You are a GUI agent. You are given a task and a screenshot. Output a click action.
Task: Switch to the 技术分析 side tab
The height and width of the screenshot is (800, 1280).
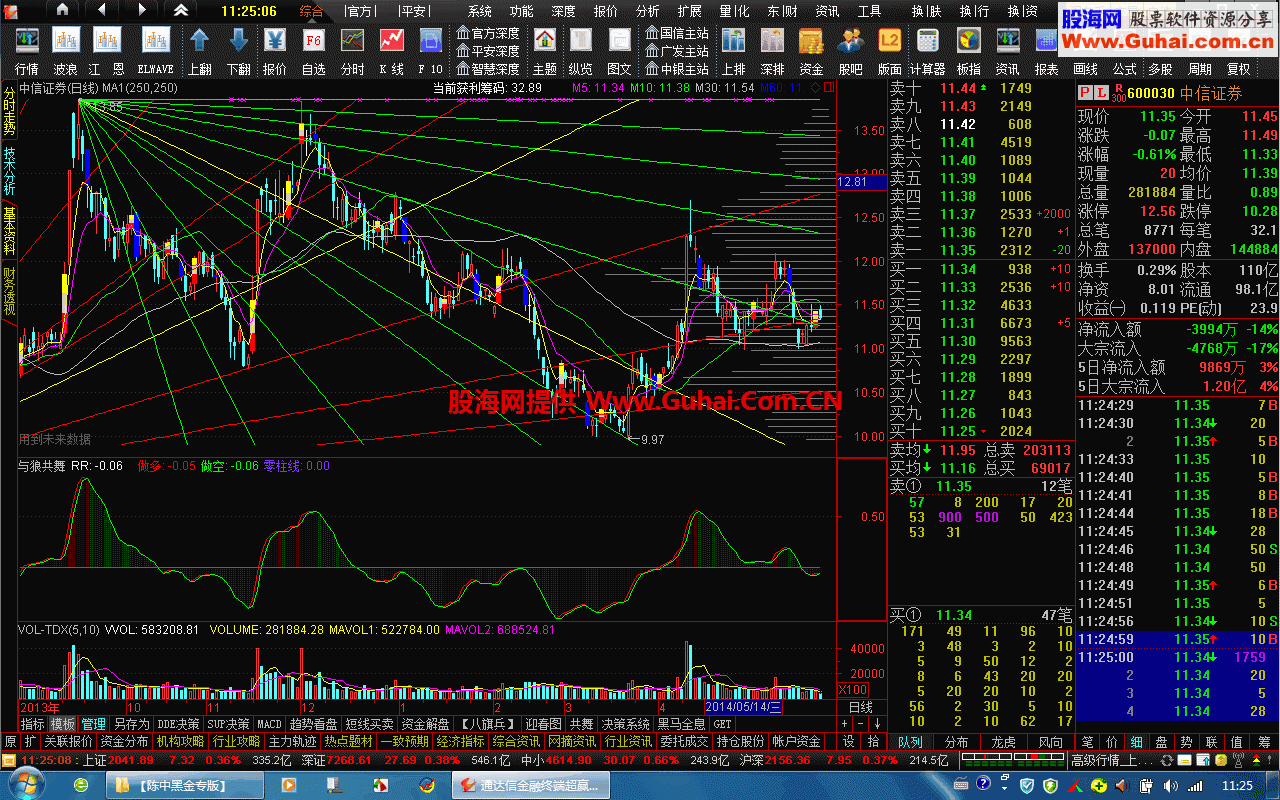9,171
